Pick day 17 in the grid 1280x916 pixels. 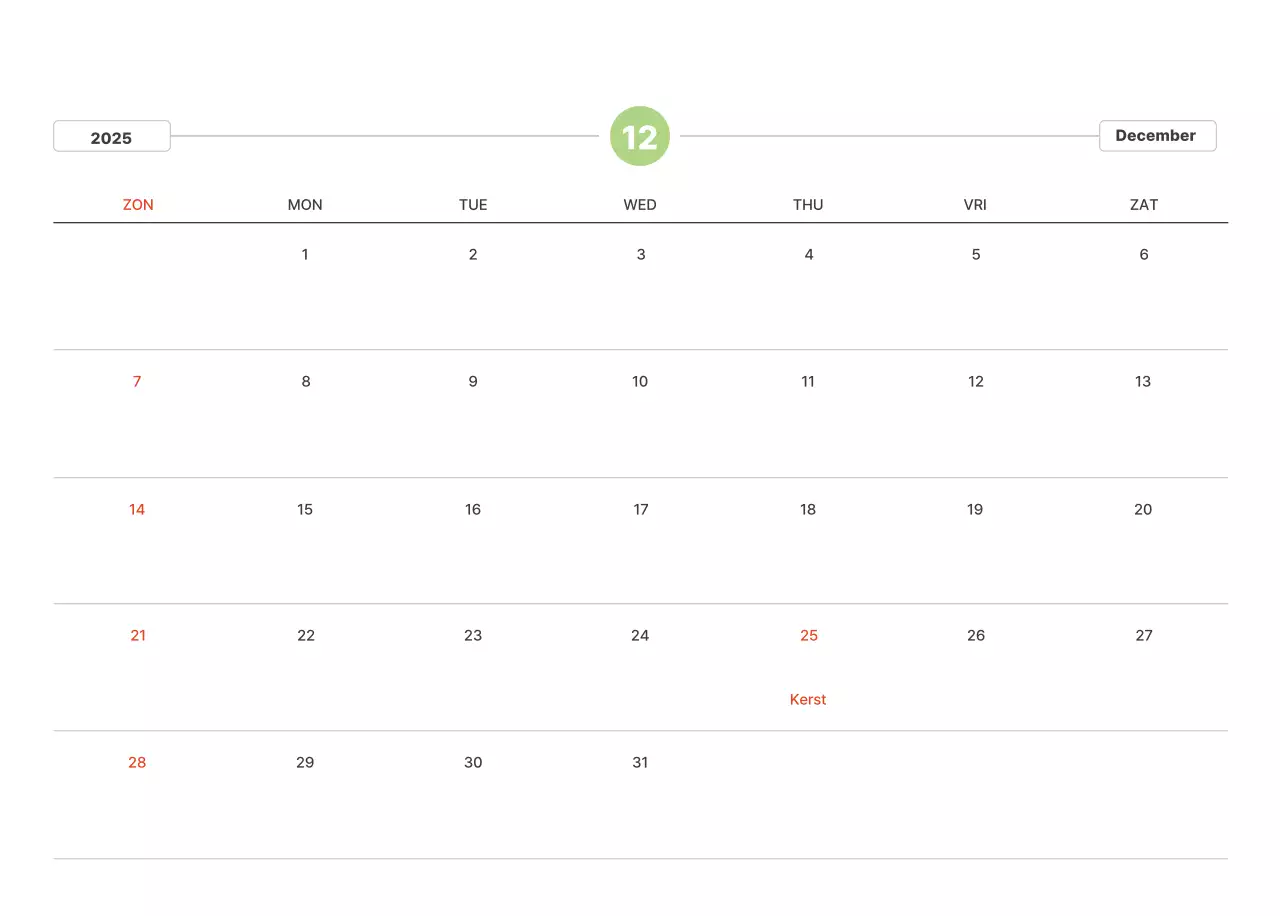641,510
